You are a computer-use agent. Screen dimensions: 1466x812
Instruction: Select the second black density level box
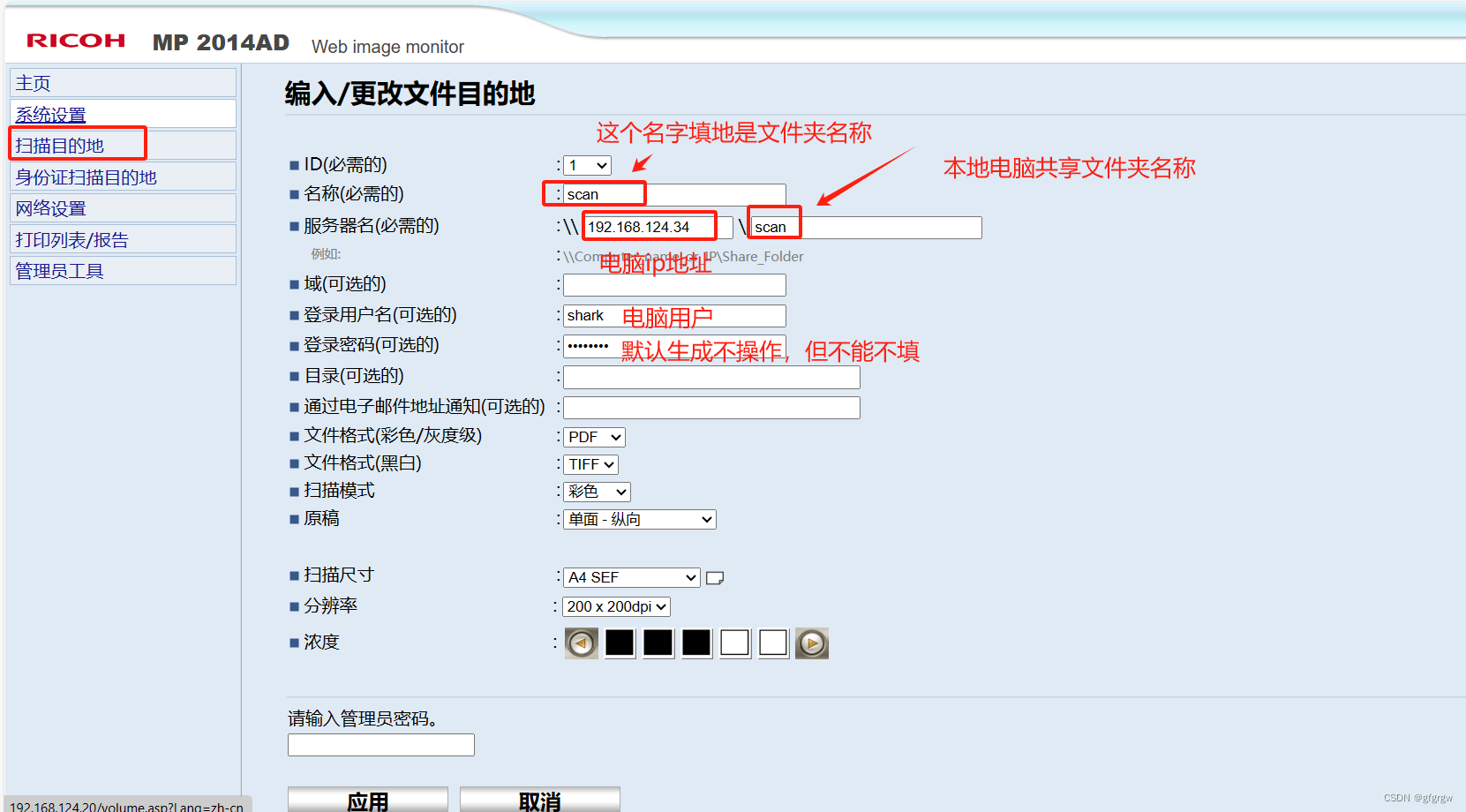click(x=658, y=643)
